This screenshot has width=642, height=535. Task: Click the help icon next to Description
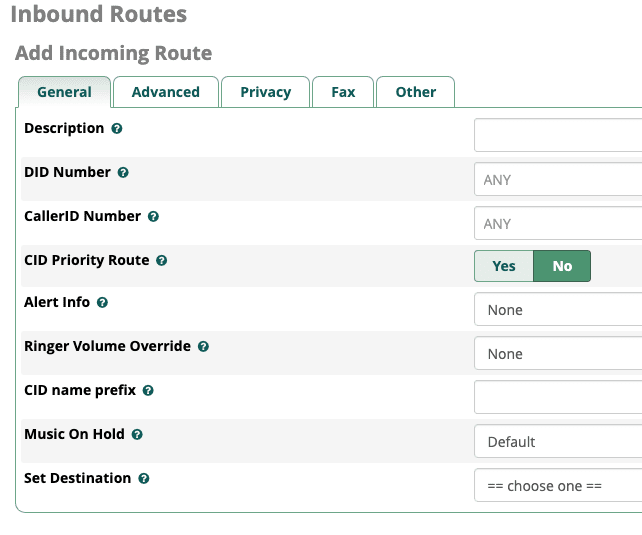click(117, 129)
